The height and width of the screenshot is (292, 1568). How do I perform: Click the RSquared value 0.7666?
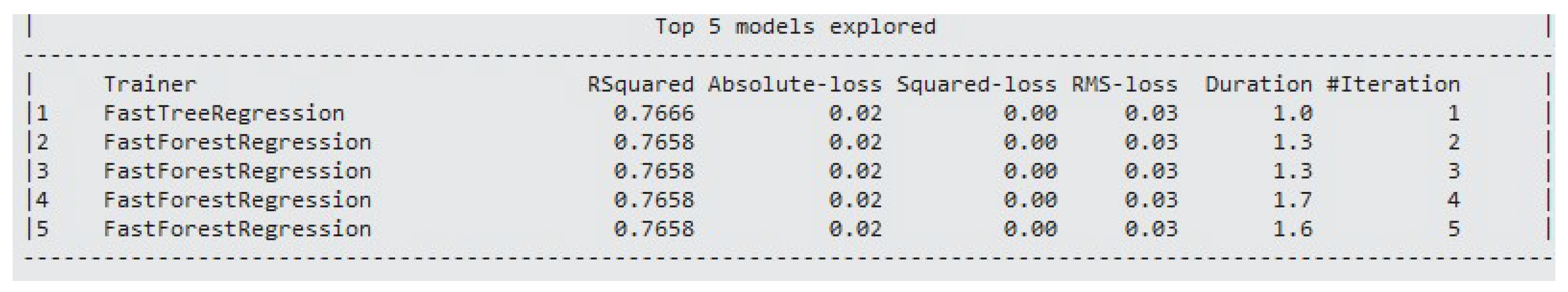click(654, 113)
